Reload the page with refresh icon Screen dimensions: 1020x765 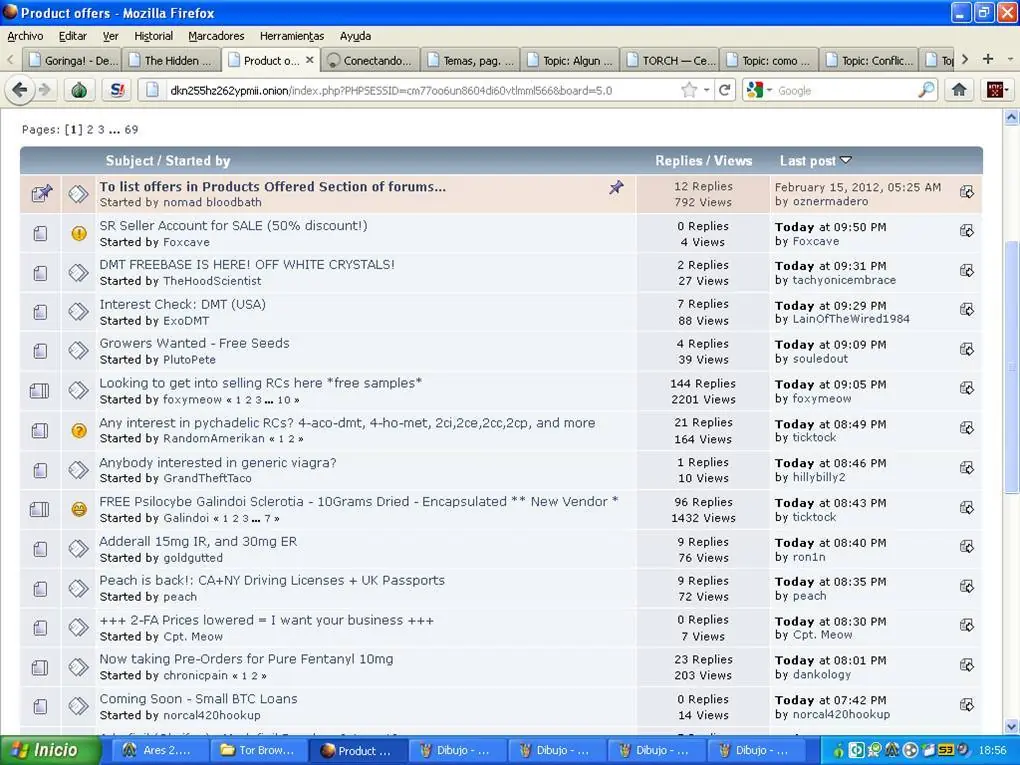[x=724, y=90]
